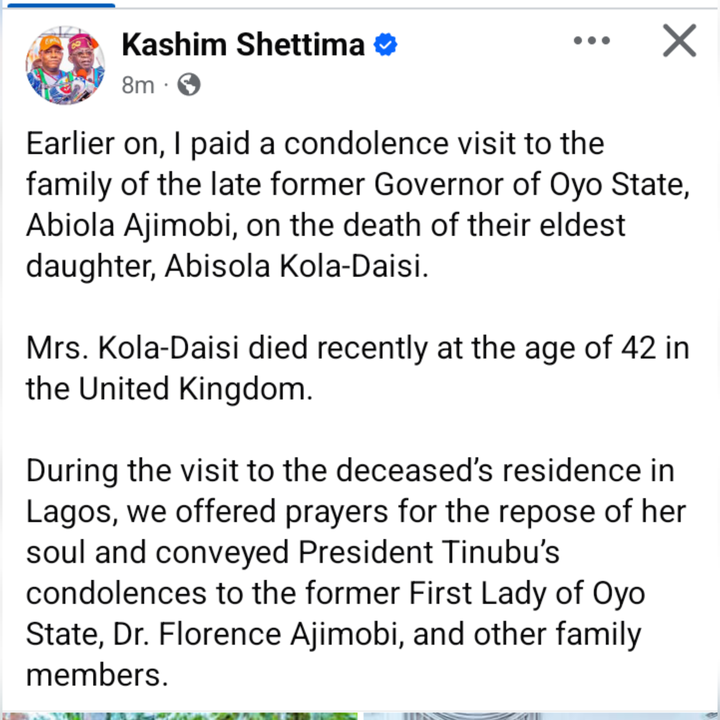Image resolution: width=720 pixels, height=720 pixels.
Task: Click the globe public audience icon
Action: pos(189,84)
